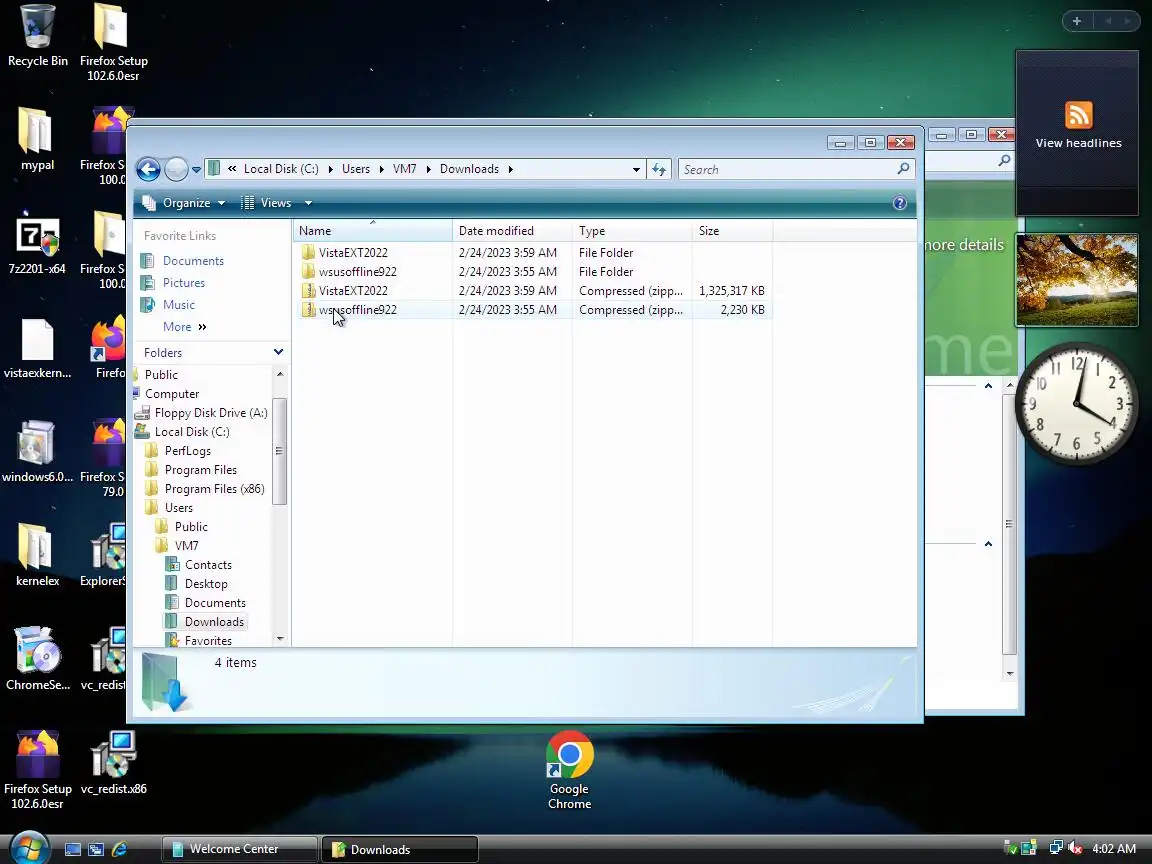Open the Recycle Bin desktop icon
This screenshot has width=1152, height=864.
[37, 37]
